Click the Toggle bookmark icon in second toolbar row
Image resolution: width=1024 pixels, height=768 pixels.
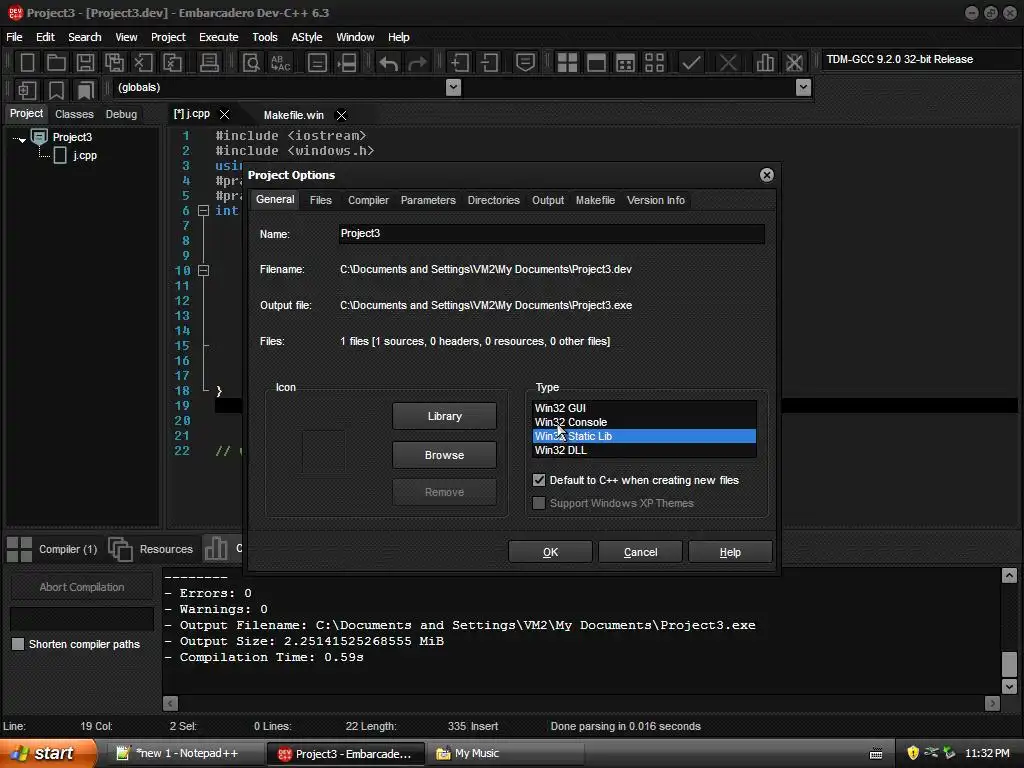(56, 89)
